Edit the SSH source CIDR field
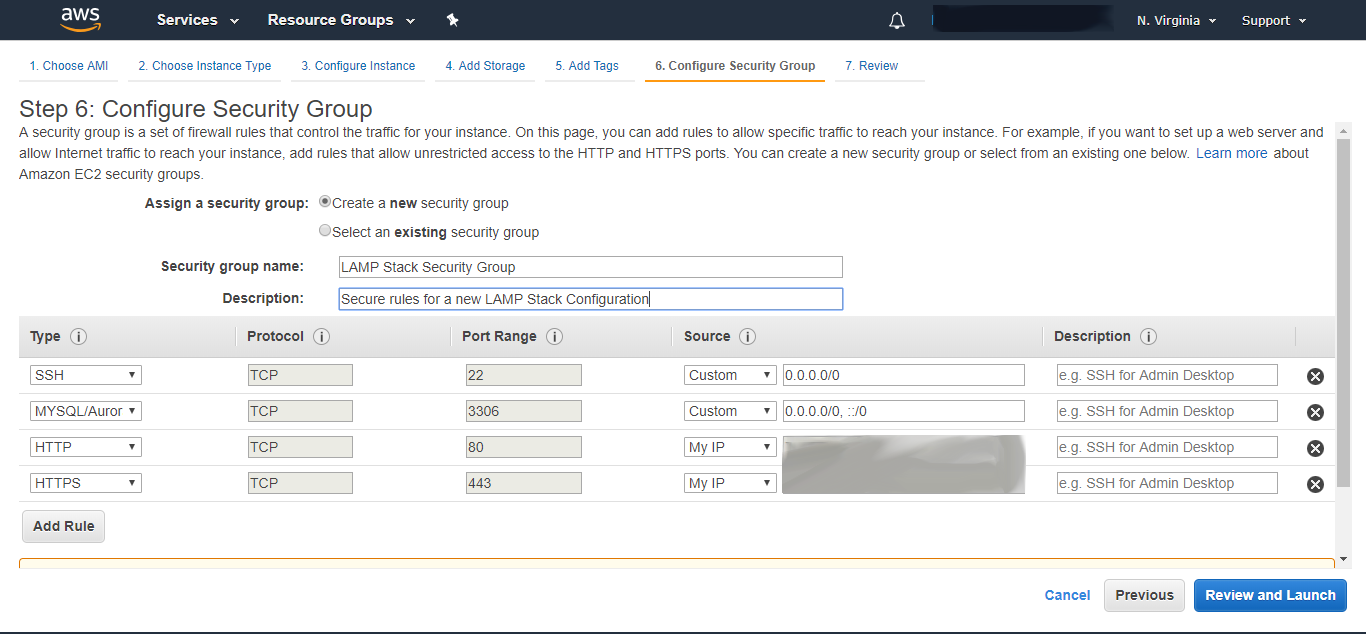 click(904, 375)
